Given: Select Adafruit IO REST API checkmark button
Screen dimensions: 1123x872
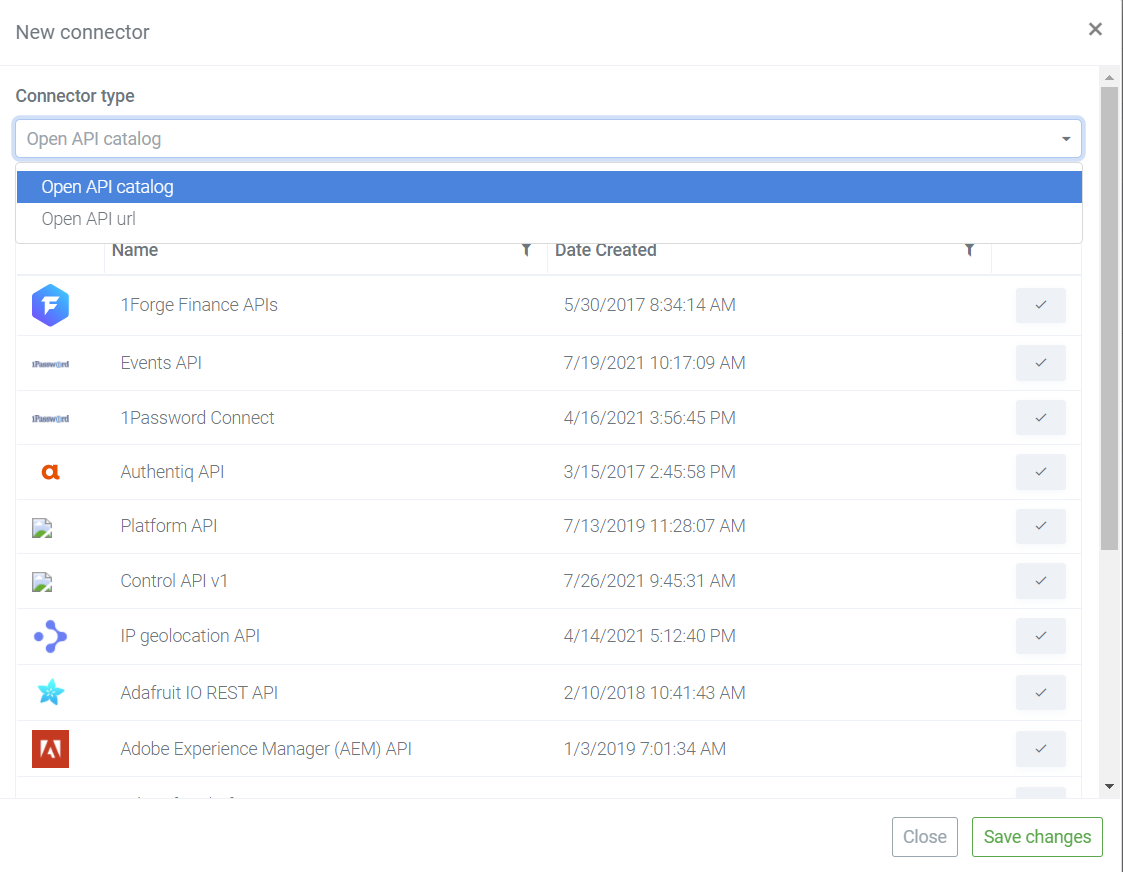Looking at the screenshot, I should pos(1041,692).
